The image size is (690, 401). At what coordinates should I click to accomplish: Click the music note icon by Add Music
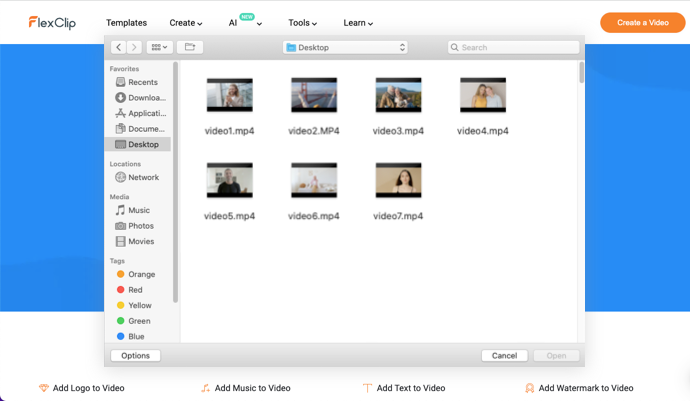(206, 388)
